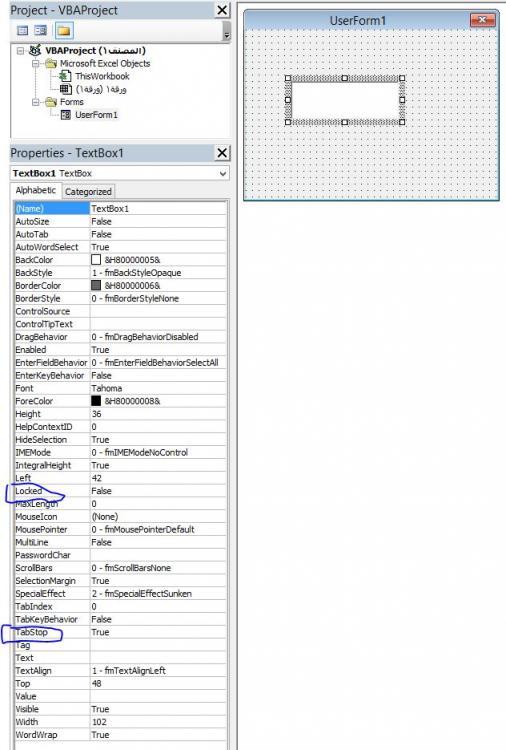Collapse the Forms folder node

pos(35,102)
